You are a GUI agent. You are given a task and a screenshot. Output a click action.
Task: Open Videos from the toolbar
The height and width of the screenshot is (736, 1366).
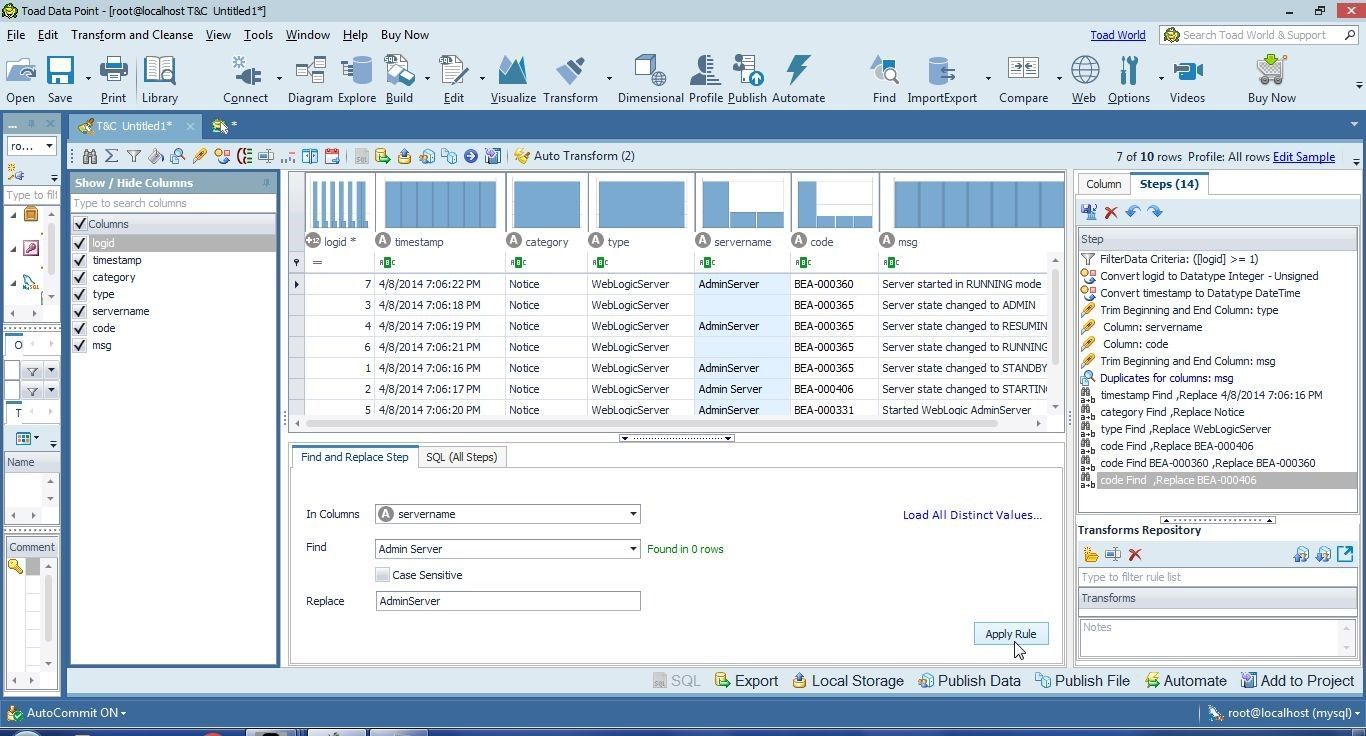(1187, 80)
